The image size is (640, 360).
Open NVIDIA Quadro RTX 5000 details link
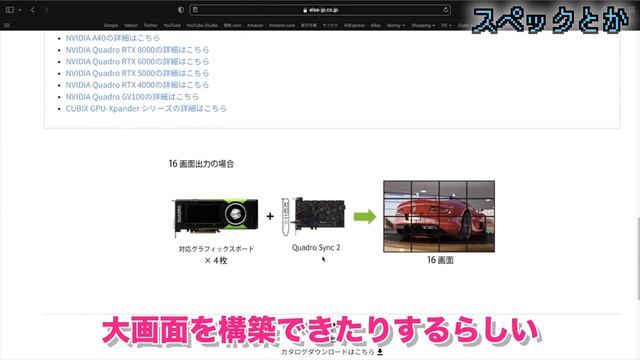pyautogui.click(x=137, y=73)
